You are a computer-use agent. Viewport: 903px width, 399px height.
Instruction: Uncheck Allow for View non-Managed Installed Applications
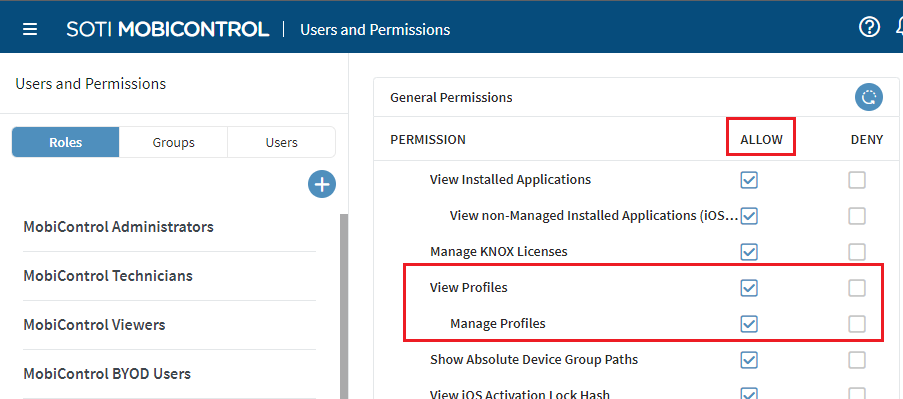[749, 216]
